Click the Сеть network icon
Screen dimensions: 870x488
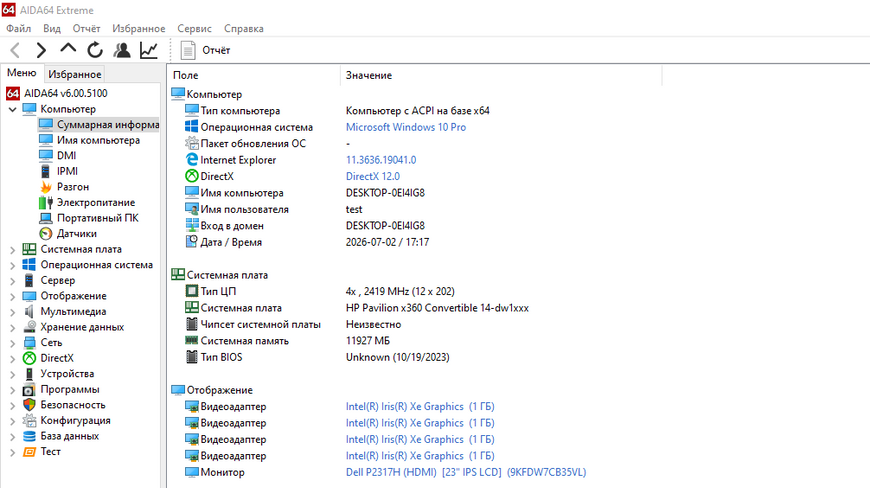pyautogui.click(x=29, y=342)
